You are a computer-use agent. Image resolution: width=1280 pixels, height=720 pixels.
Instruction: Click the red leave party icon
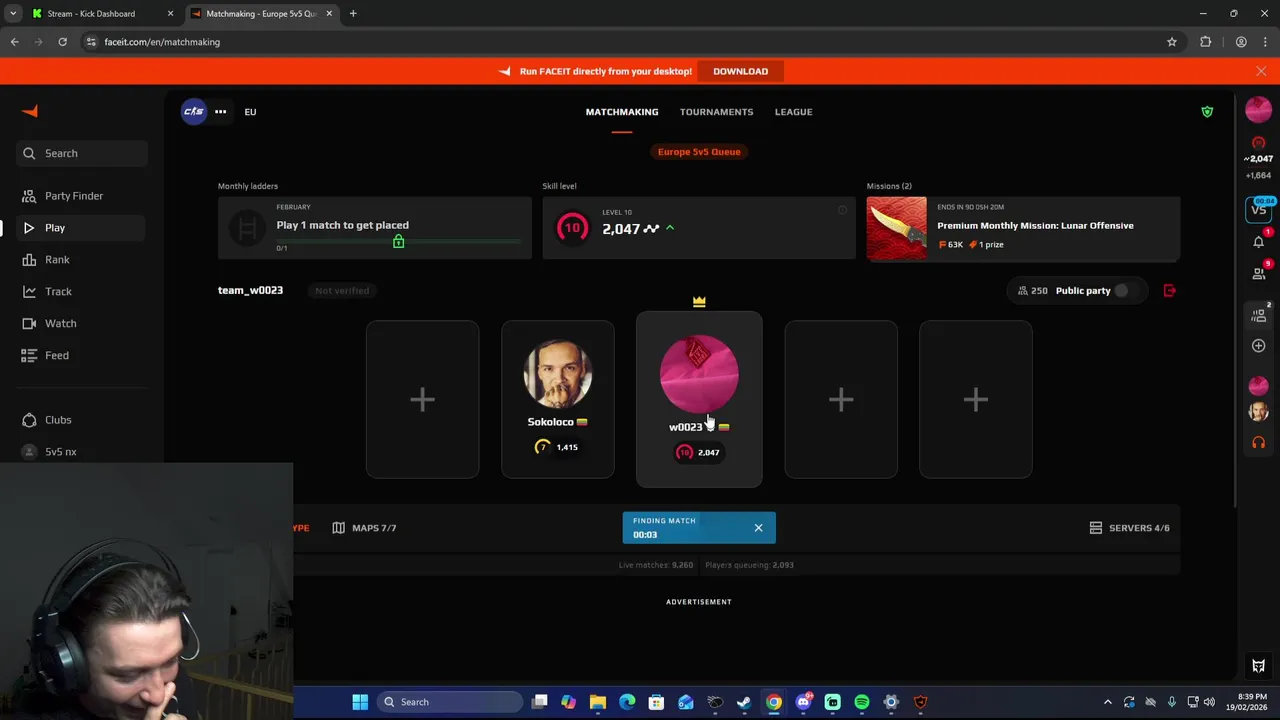[x=1170, y=291]
